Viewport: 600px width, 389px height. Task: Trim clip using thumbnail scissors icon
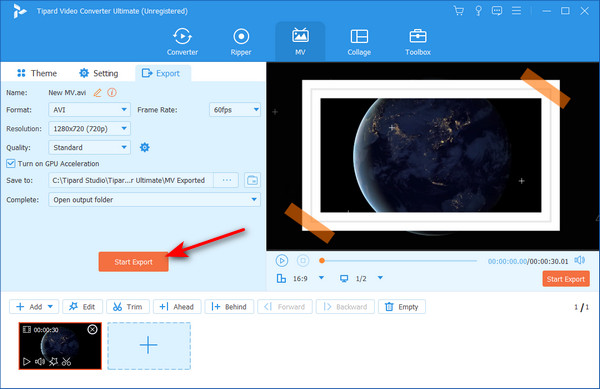(67, 361)
